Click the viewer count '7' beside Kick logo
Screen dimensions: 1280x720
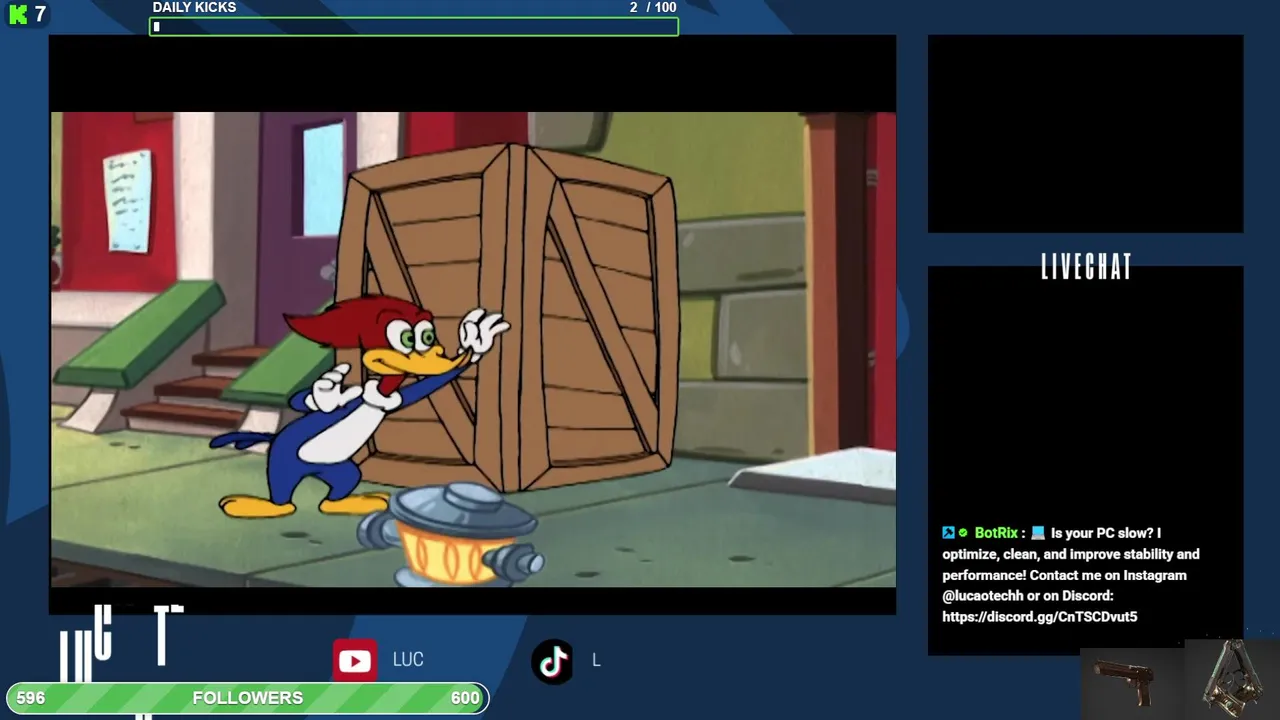click(40, 14)
